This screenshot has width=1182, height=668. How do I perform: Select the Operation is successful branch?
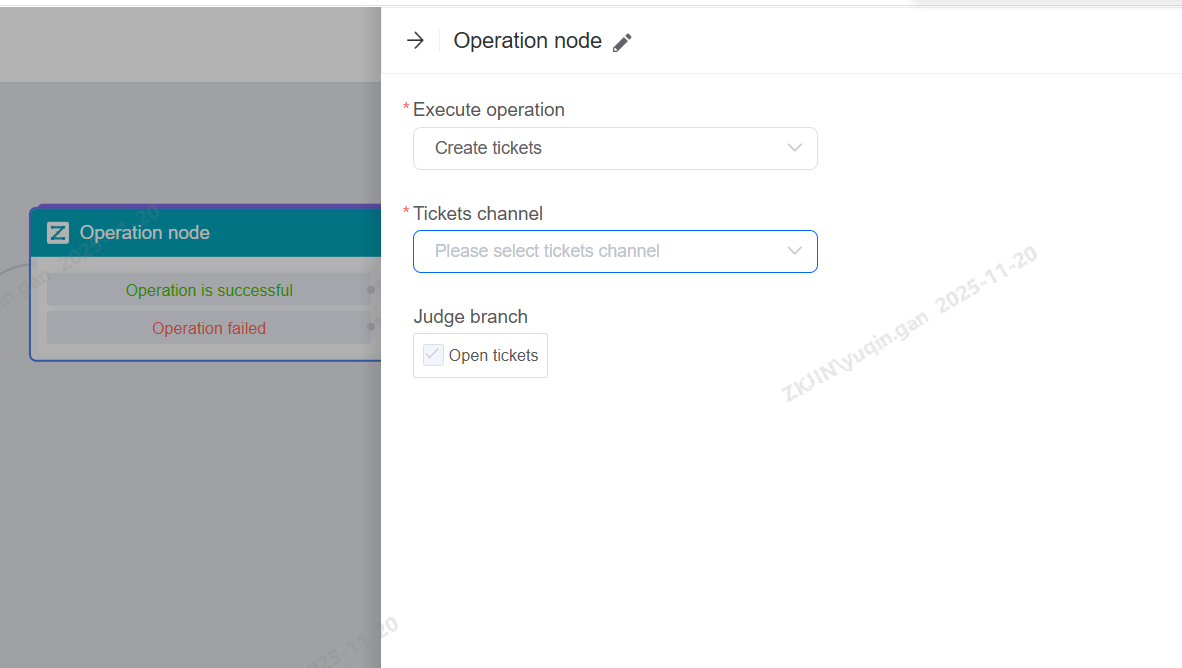tap(209, 290)
